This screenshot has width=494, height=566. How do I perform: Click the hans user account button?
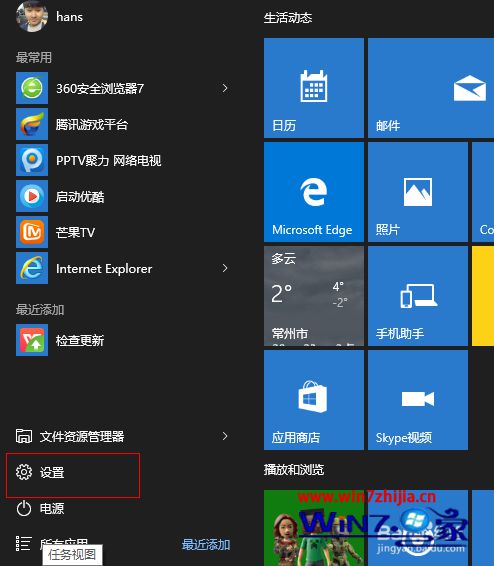(x=49, y=17)
